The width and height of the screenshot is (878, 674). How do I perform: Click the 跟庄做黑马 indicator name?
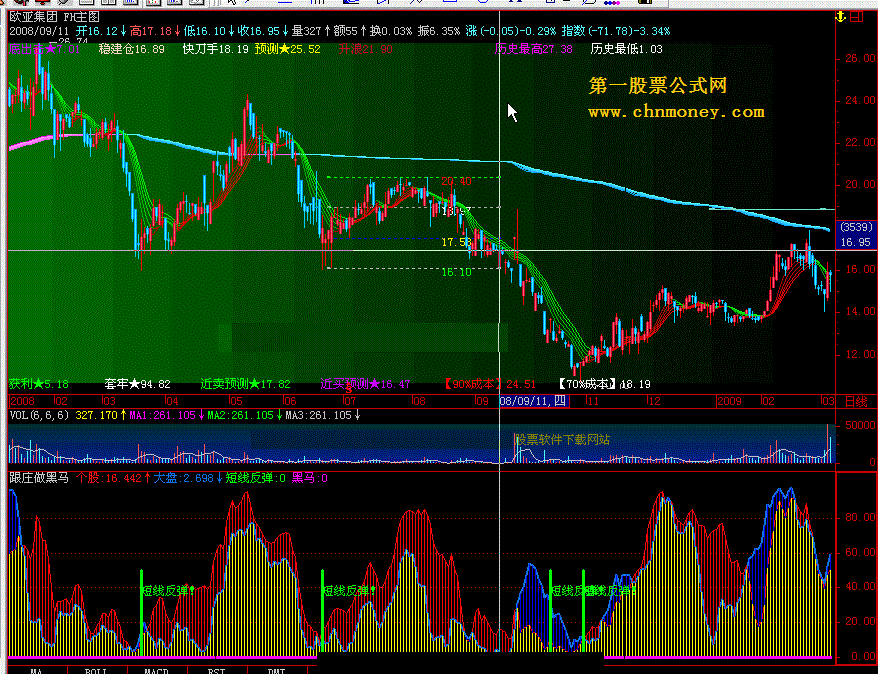(x=39, y=478)
